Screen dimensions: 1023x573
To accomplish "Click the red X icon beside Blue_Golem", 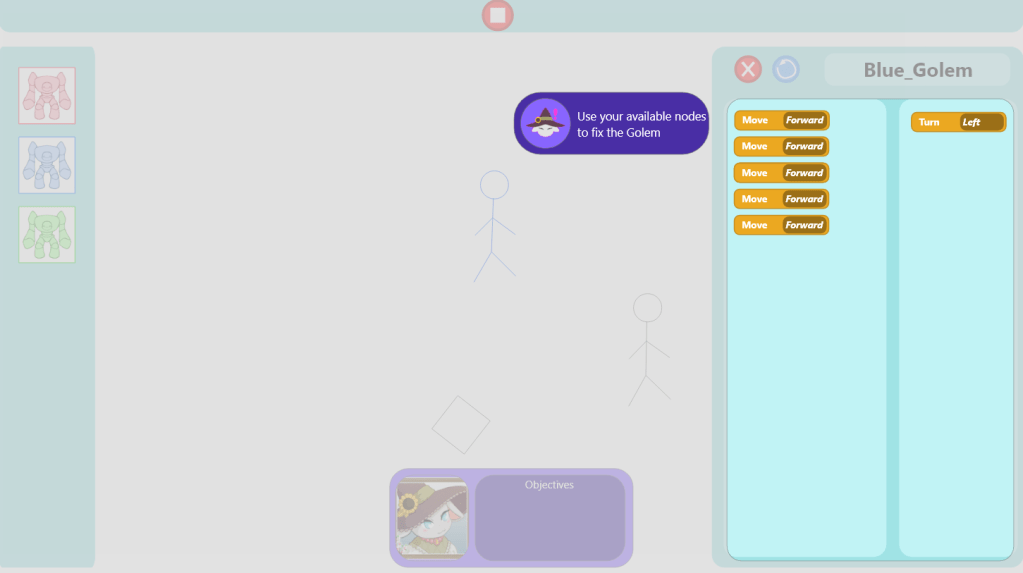I will [748, 69].
